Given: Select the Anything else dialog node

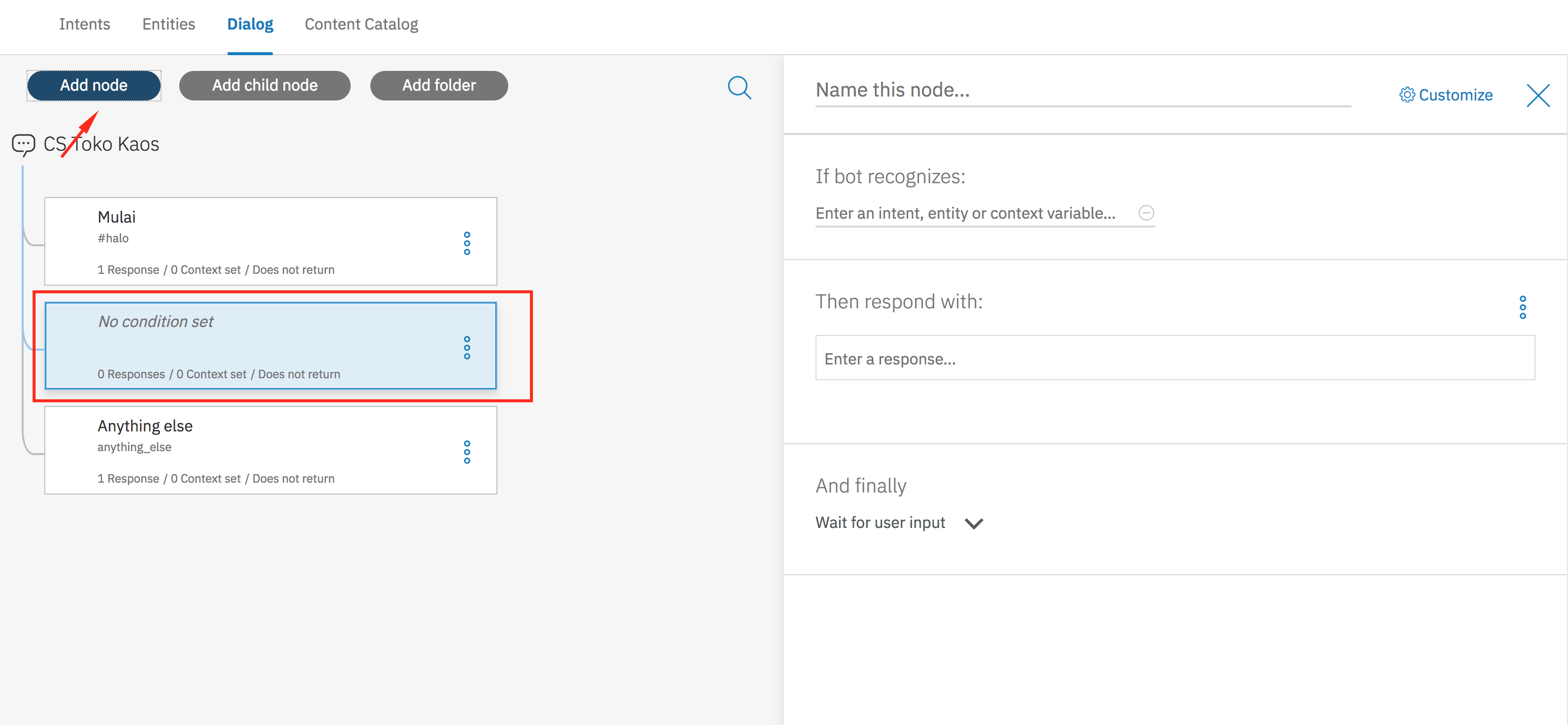Looking at the screenshot, I should tap(271, 450).
